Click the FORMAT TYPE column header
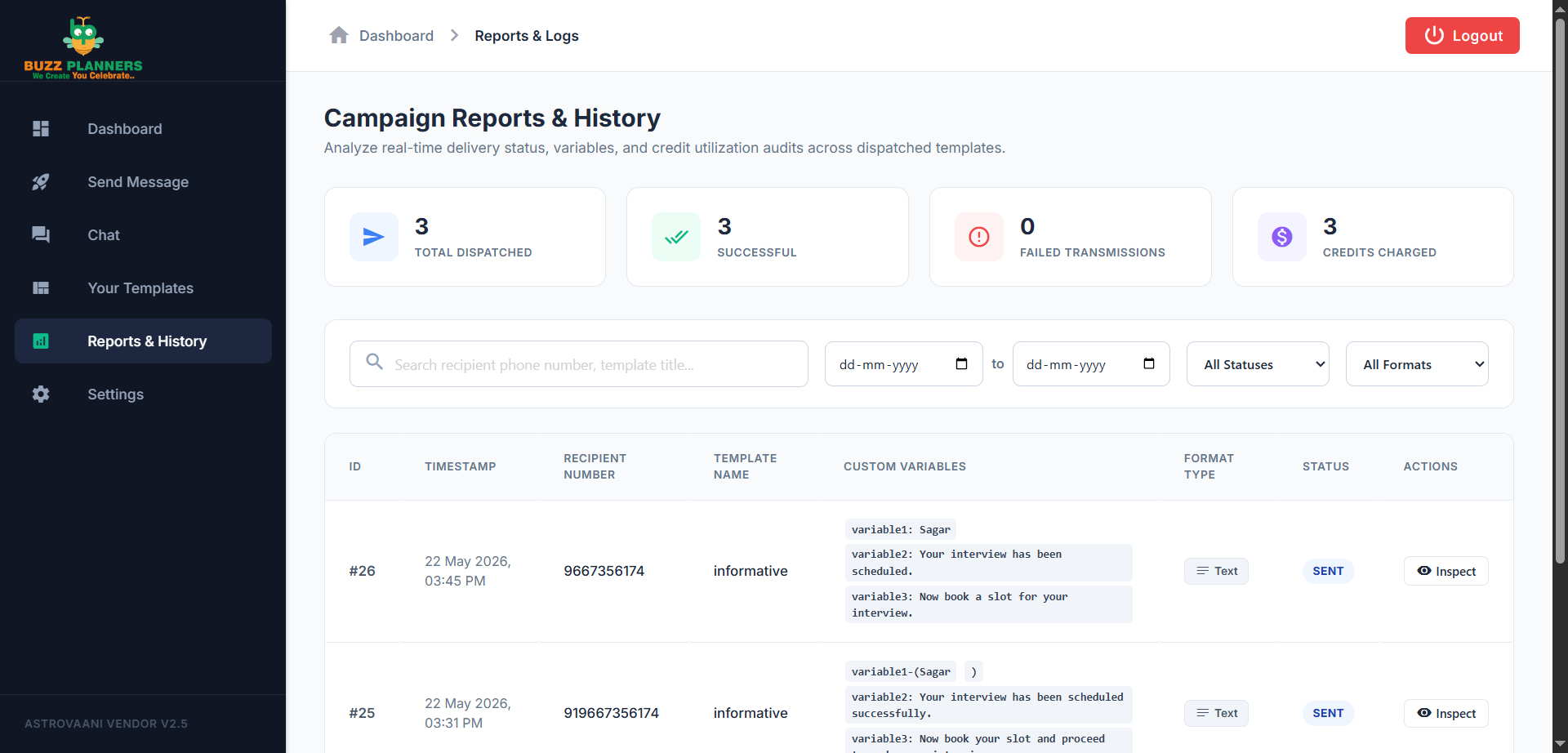 [1209, 466]
